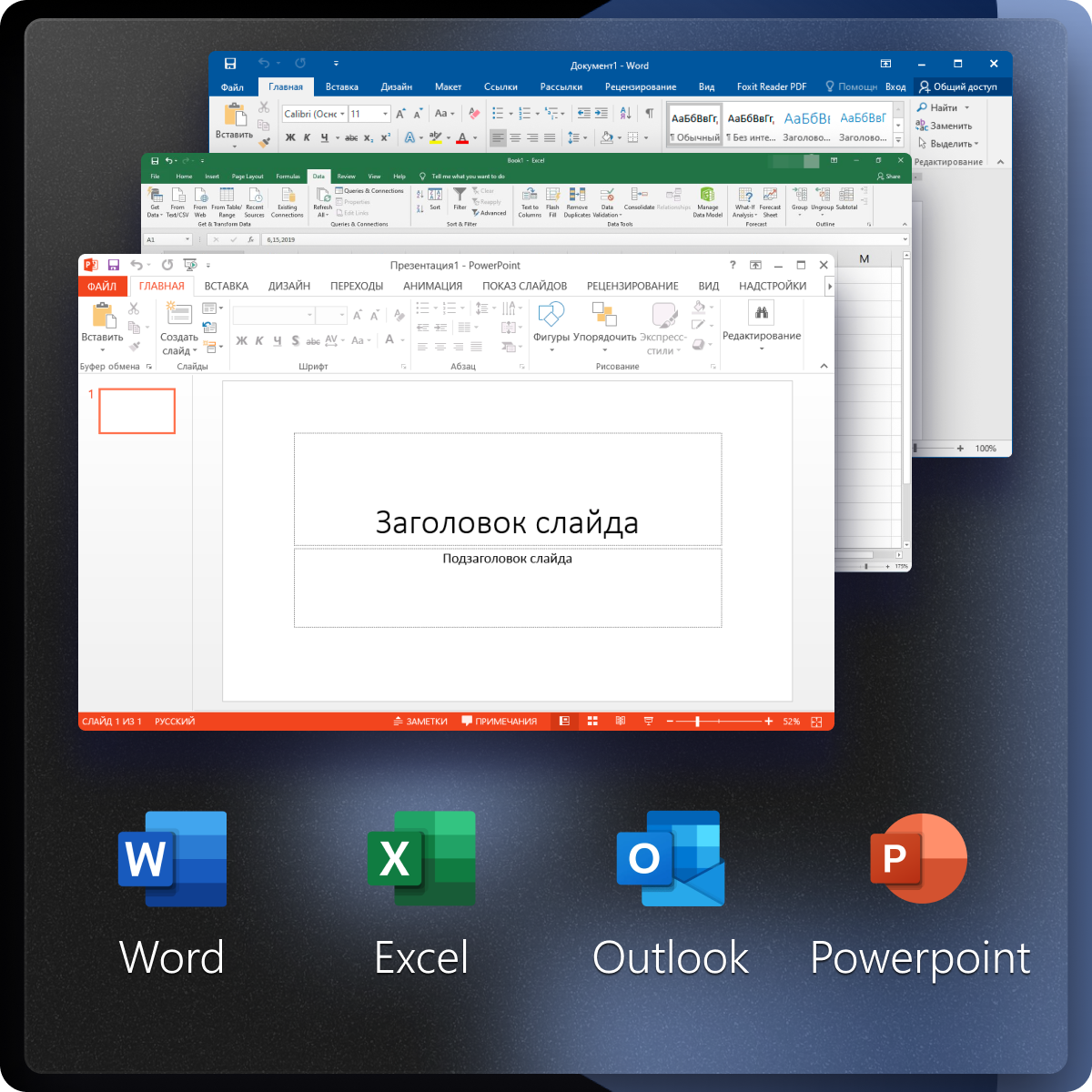This screenshot has width=1092, height=1092.
Task: Open Excel's Name Box A1 dropdown
Action: [x=187, y=239]
